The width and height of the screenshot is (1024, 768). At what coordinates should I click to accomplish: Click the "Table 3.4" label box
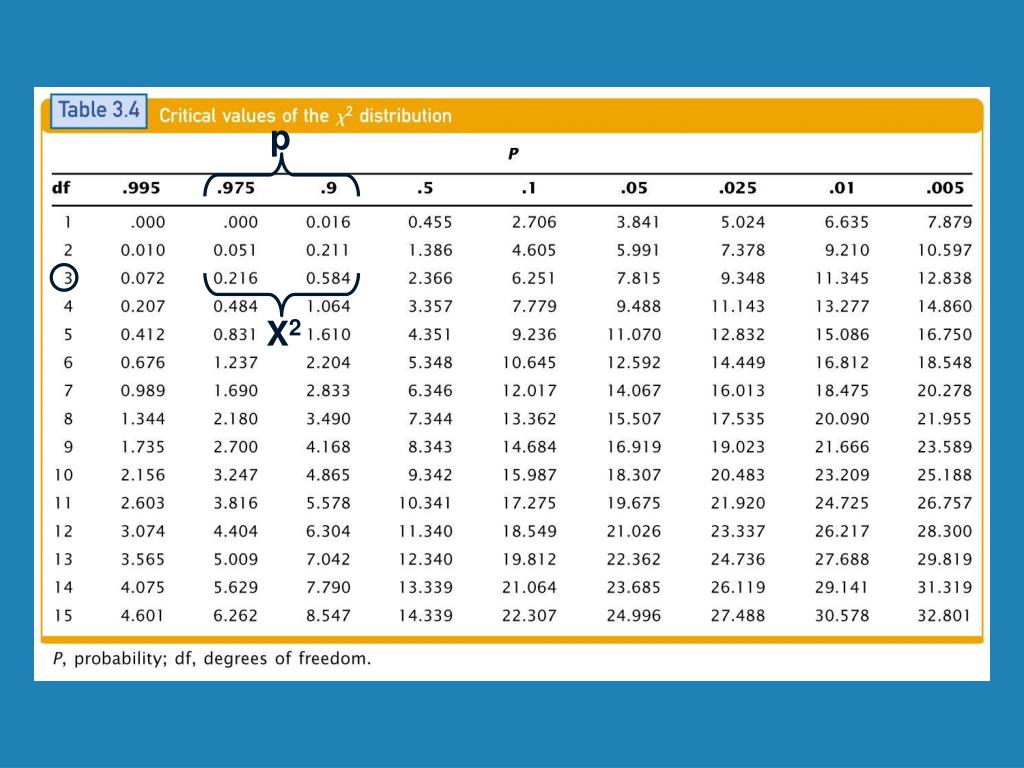[99, 110]
